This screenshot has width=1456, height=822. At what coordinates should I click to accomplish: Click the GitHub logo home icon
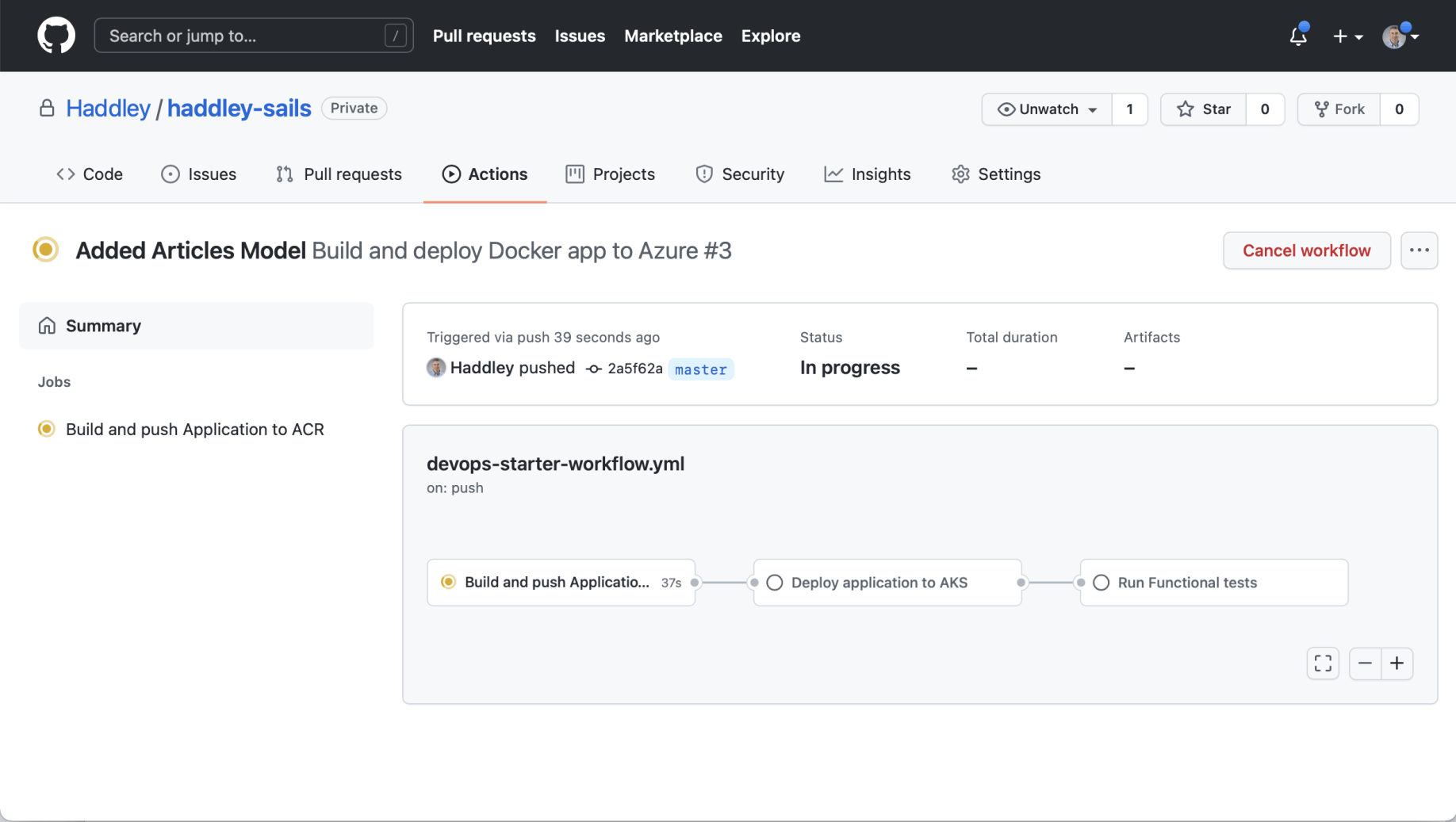pyautogui.click(x=56, y=36)
